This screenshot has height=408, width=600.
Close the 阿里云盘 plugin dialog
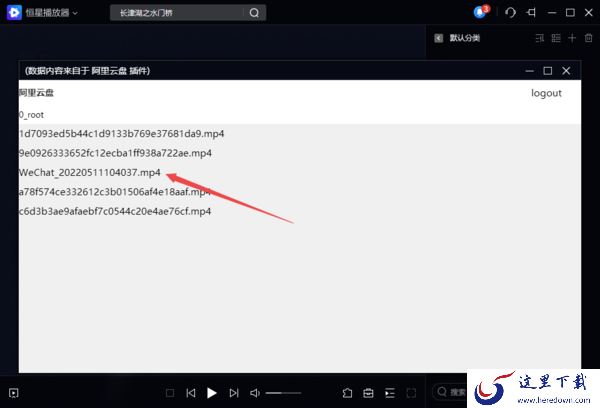(566, 71)
